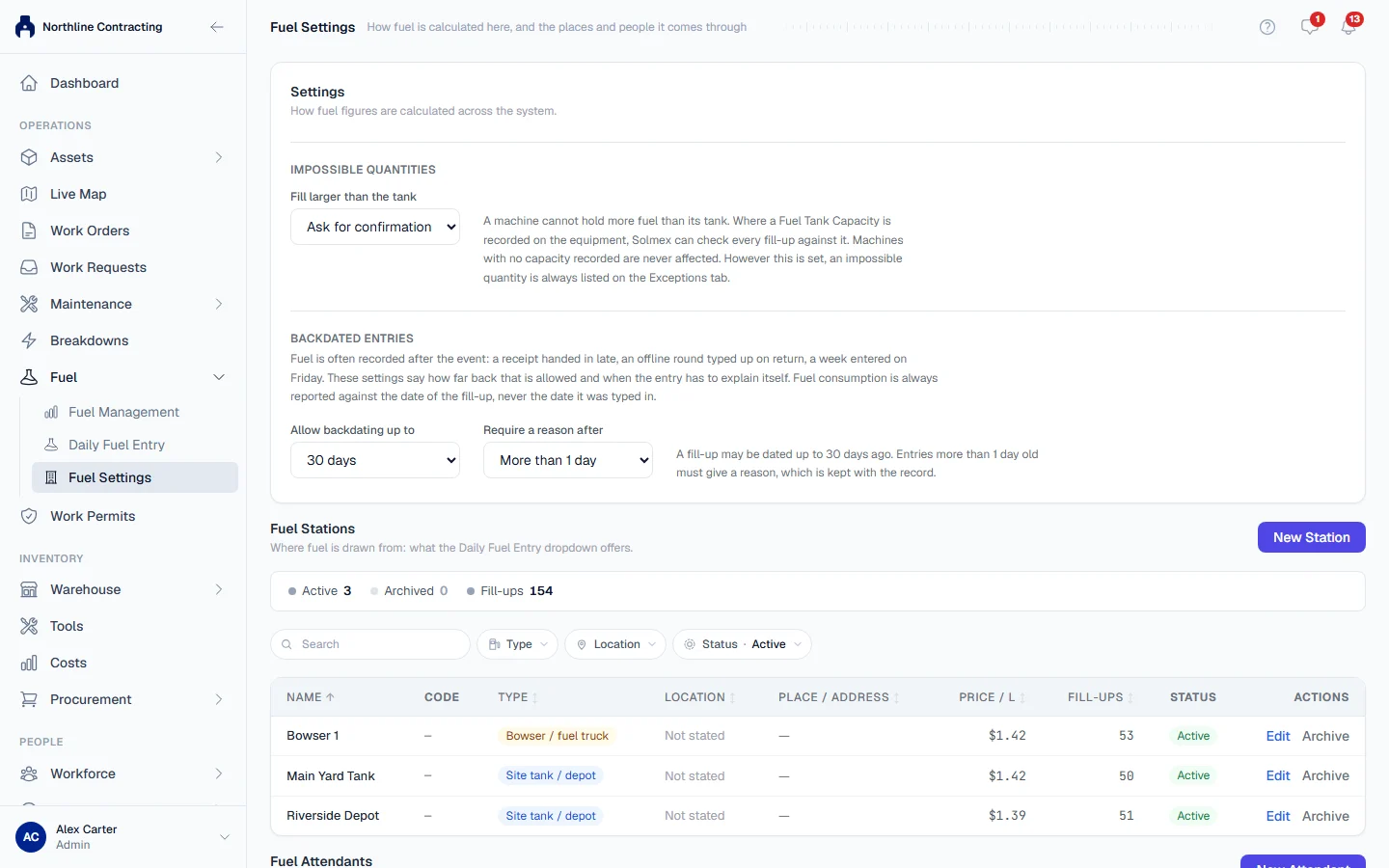Edit the Riverside Depot station
The width and height of the screenshot is (1389, 868).
(1278, 816)
